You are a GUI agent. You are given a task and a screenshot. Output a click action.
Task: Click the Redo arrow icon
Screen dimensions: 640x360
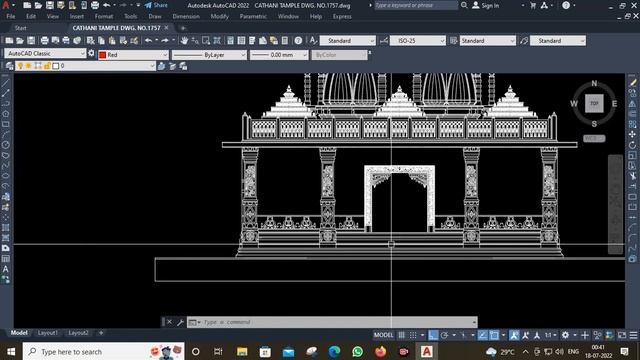(x=165, y=41)
